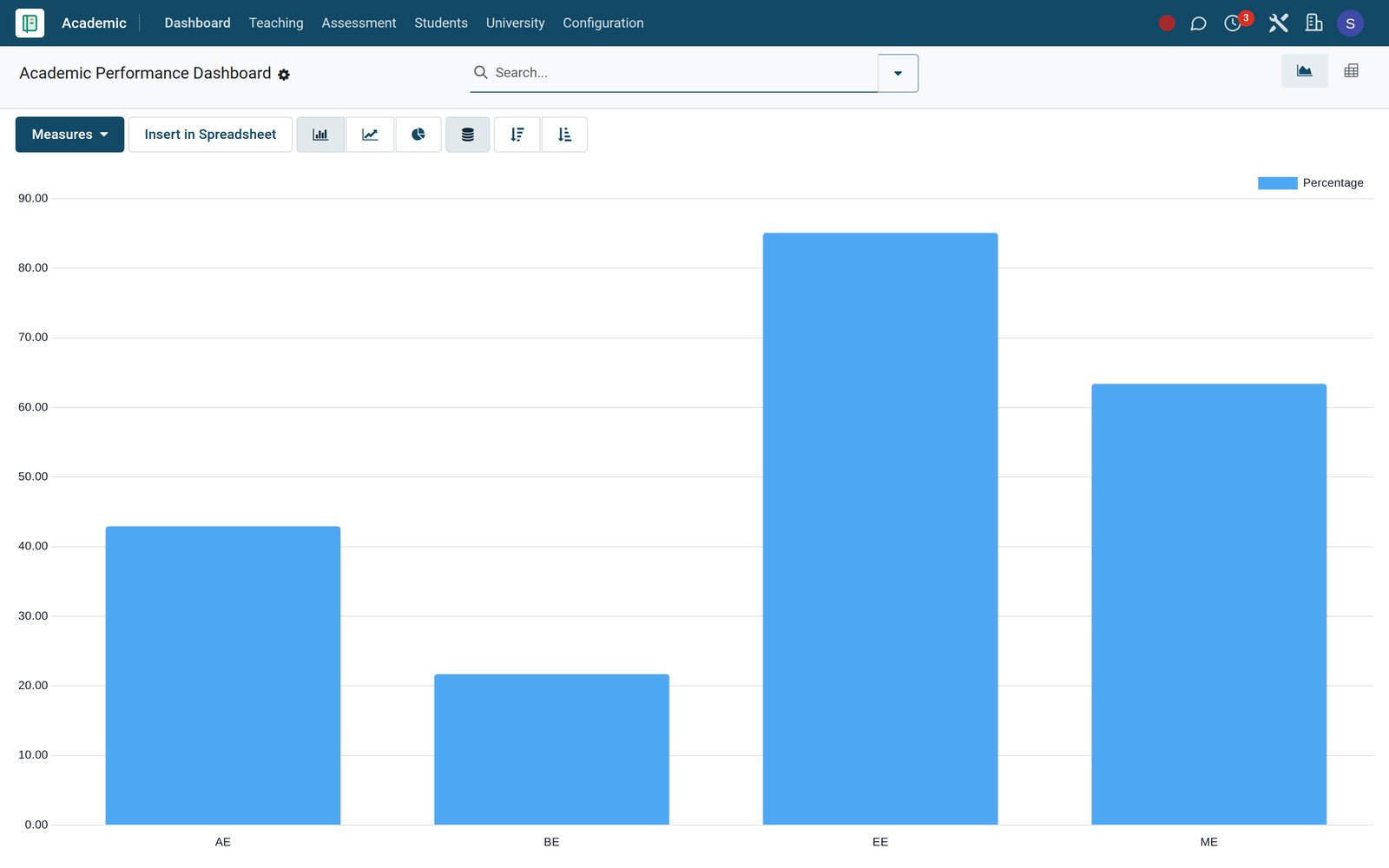Open the company switcher building icon
Viewport: 1389px width, 868px height.
pos(1313,23)
